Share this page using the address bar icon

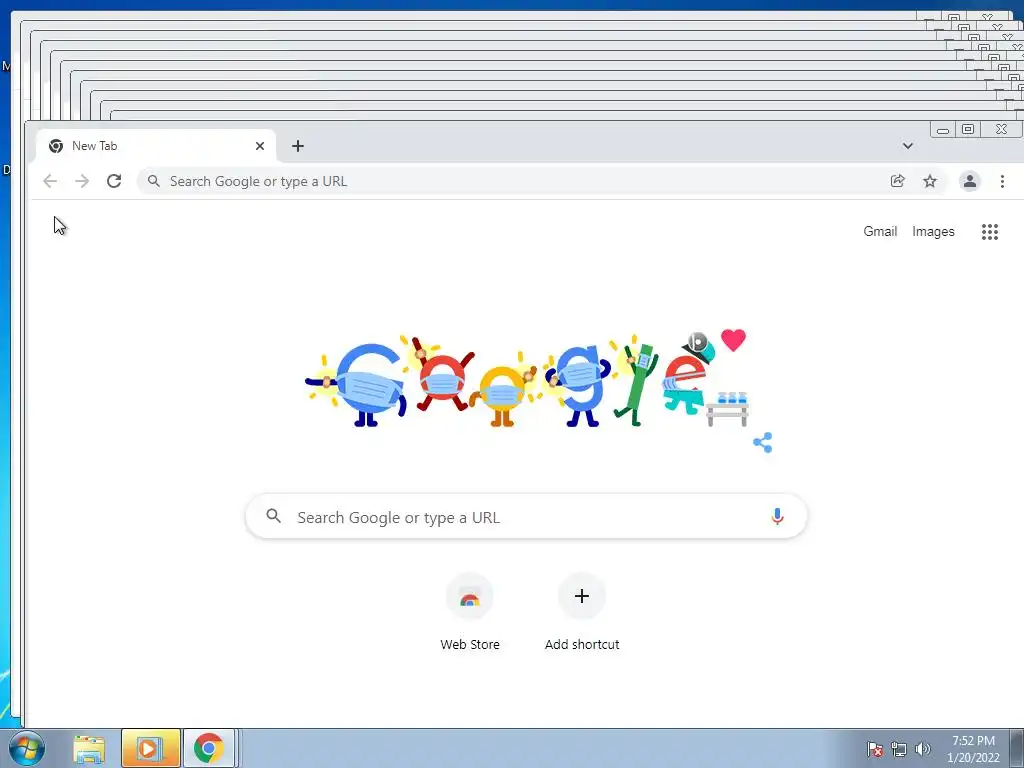(x=898, y=181)
